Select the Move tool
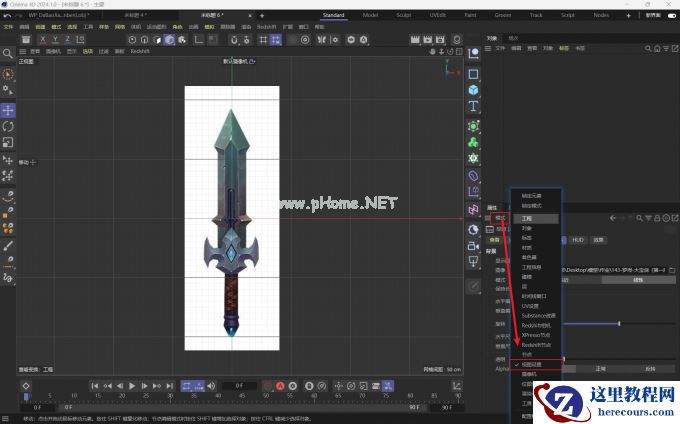This screenshot has height=424, width=680. 8,111
